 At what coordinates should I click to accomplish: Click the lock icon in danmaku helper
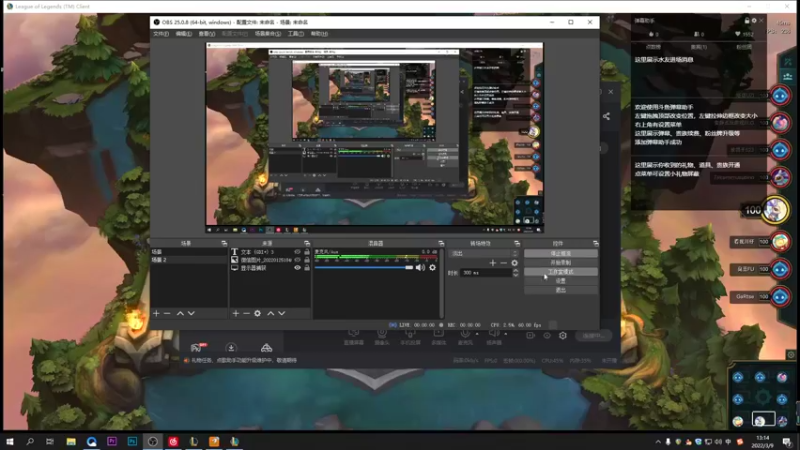[x=747, y=20]
